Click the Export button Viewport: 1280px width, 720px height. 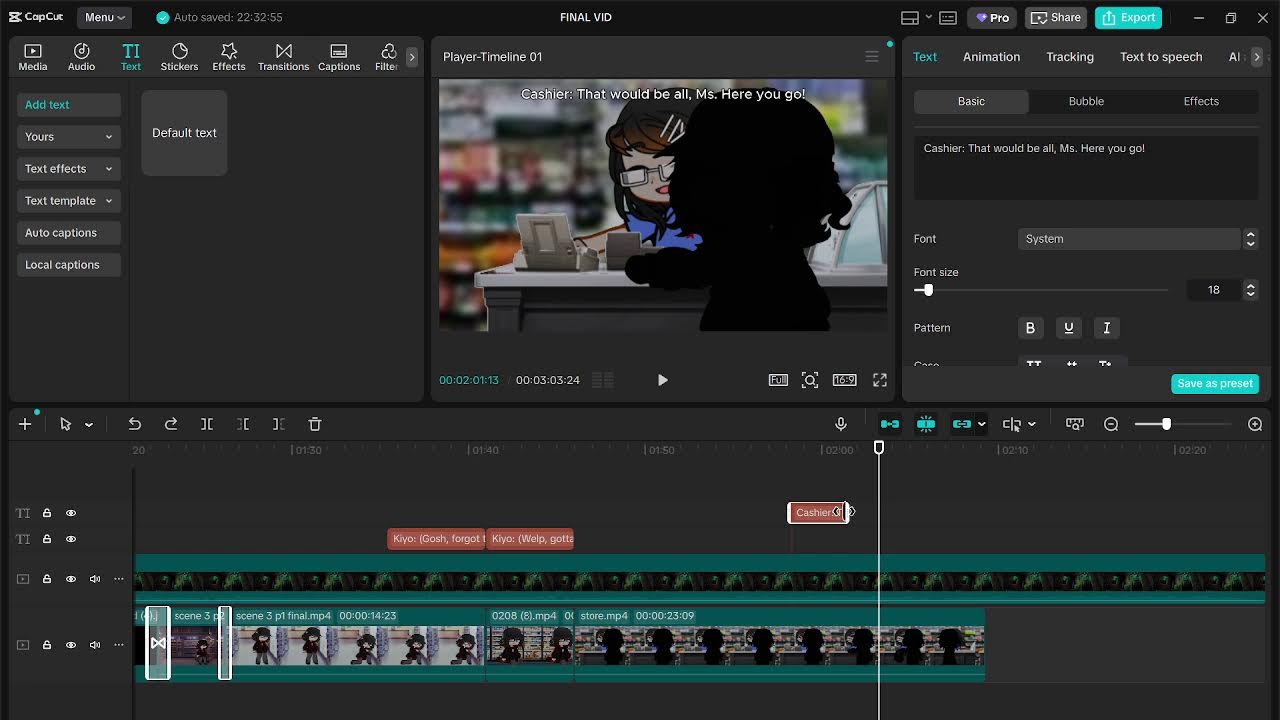(x=1128, y=17)
